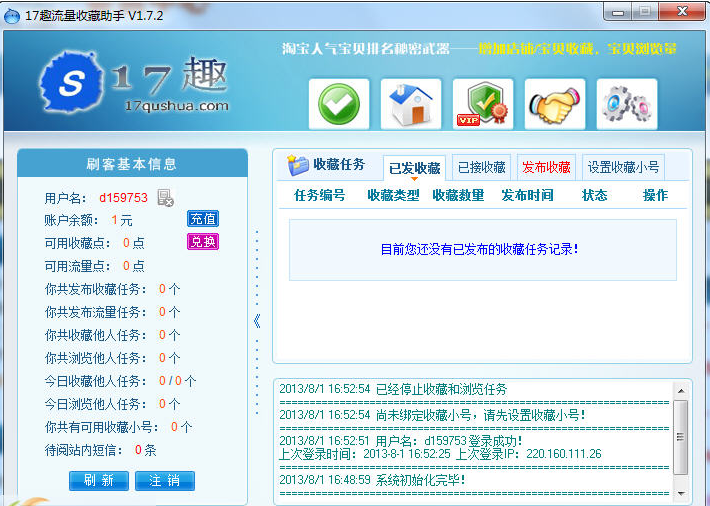
Task: Click the 充值 recharge button
Action: coord(203,219)
